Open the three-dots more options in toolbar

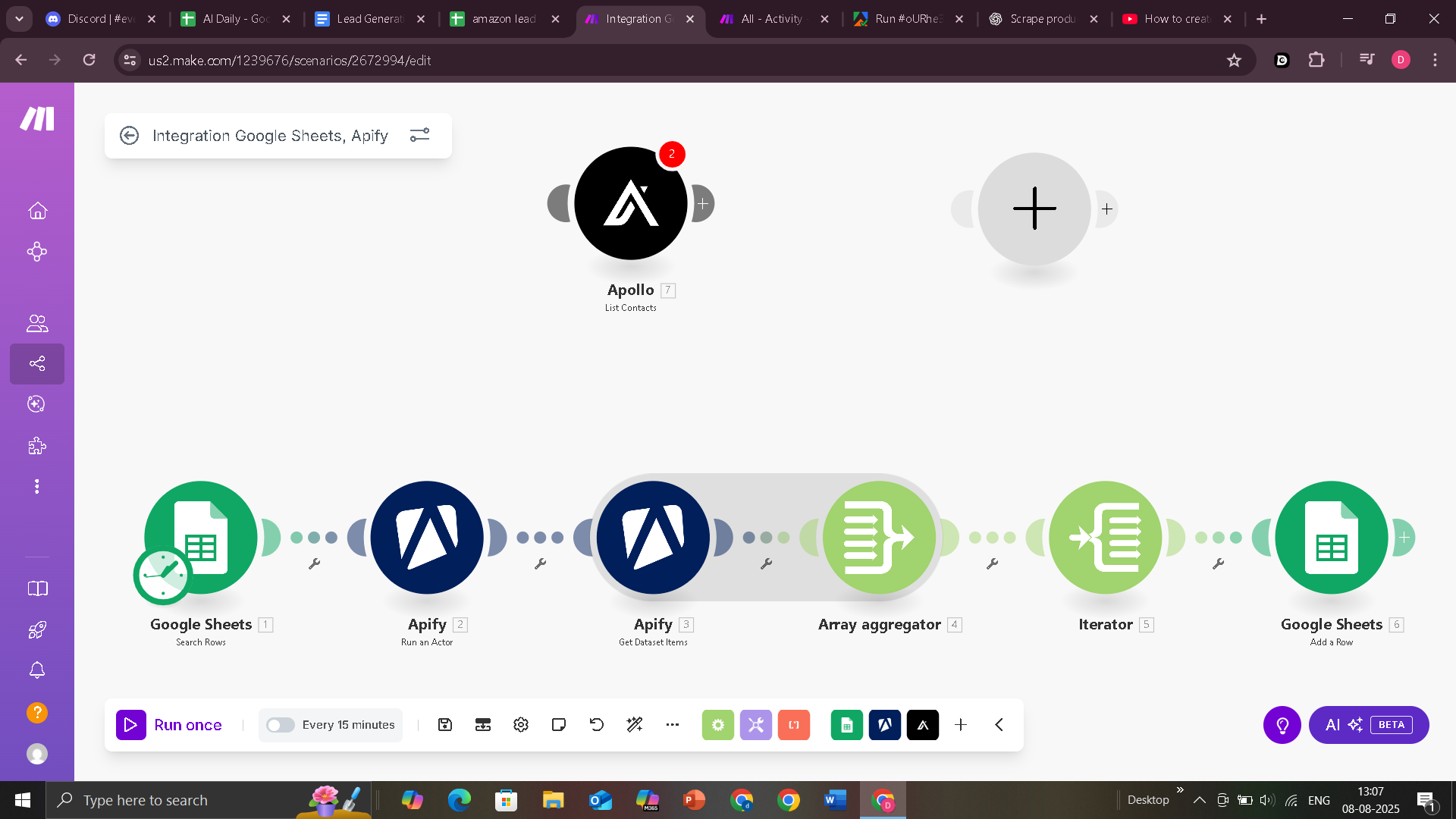click(673, 725)
